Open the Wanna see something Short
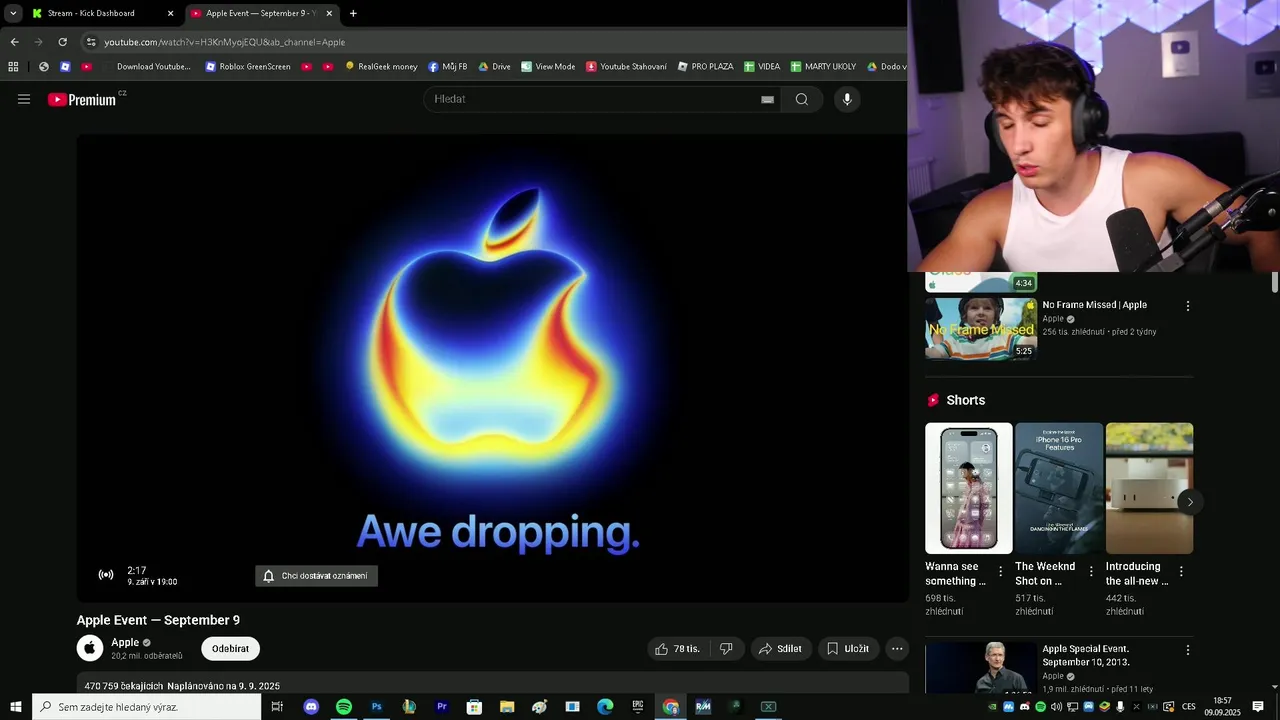The image size is (1280, 720). click(x=968, y=488)
